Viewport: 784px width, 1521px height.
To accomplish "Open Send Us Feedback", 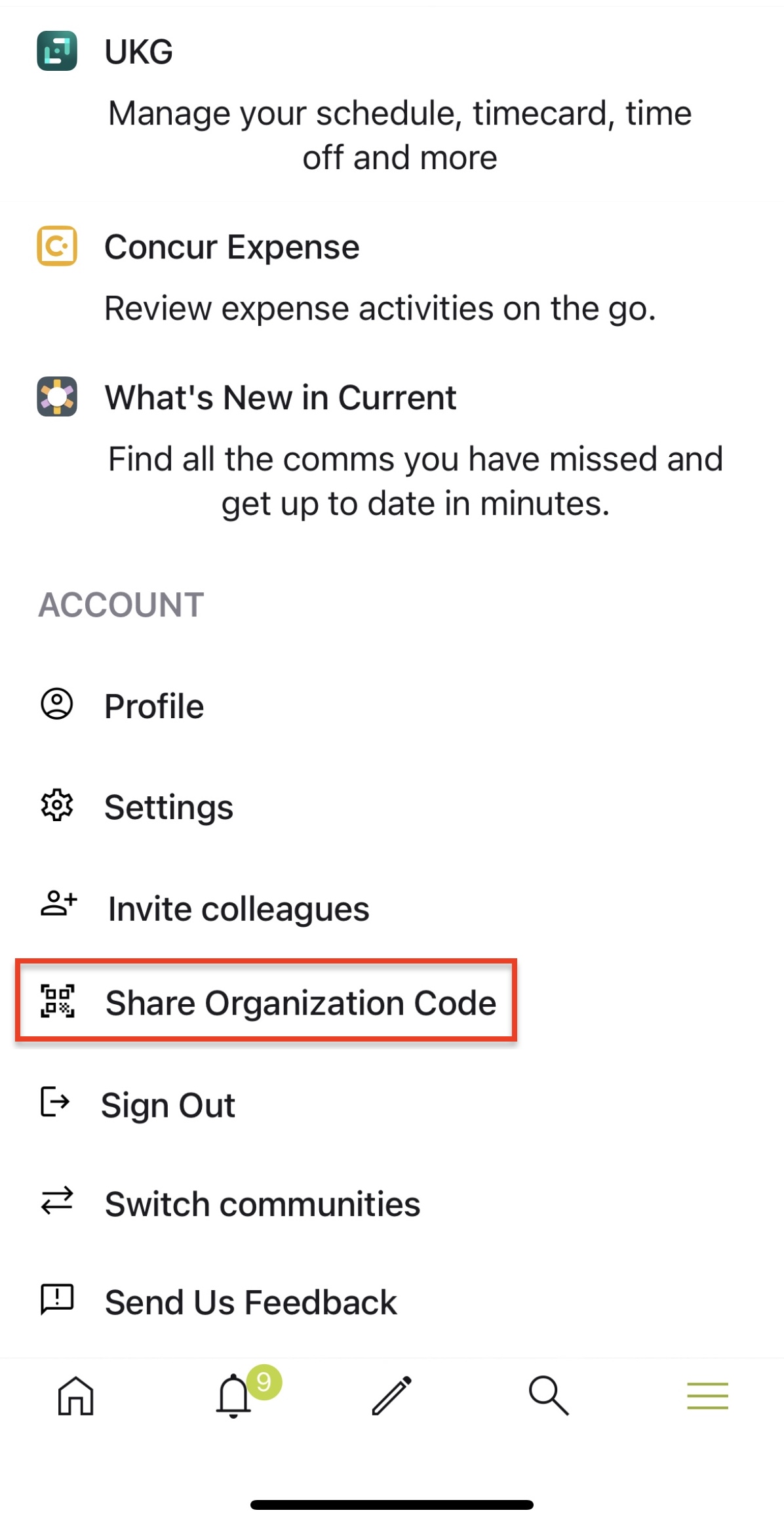I will pos(251,1303).
